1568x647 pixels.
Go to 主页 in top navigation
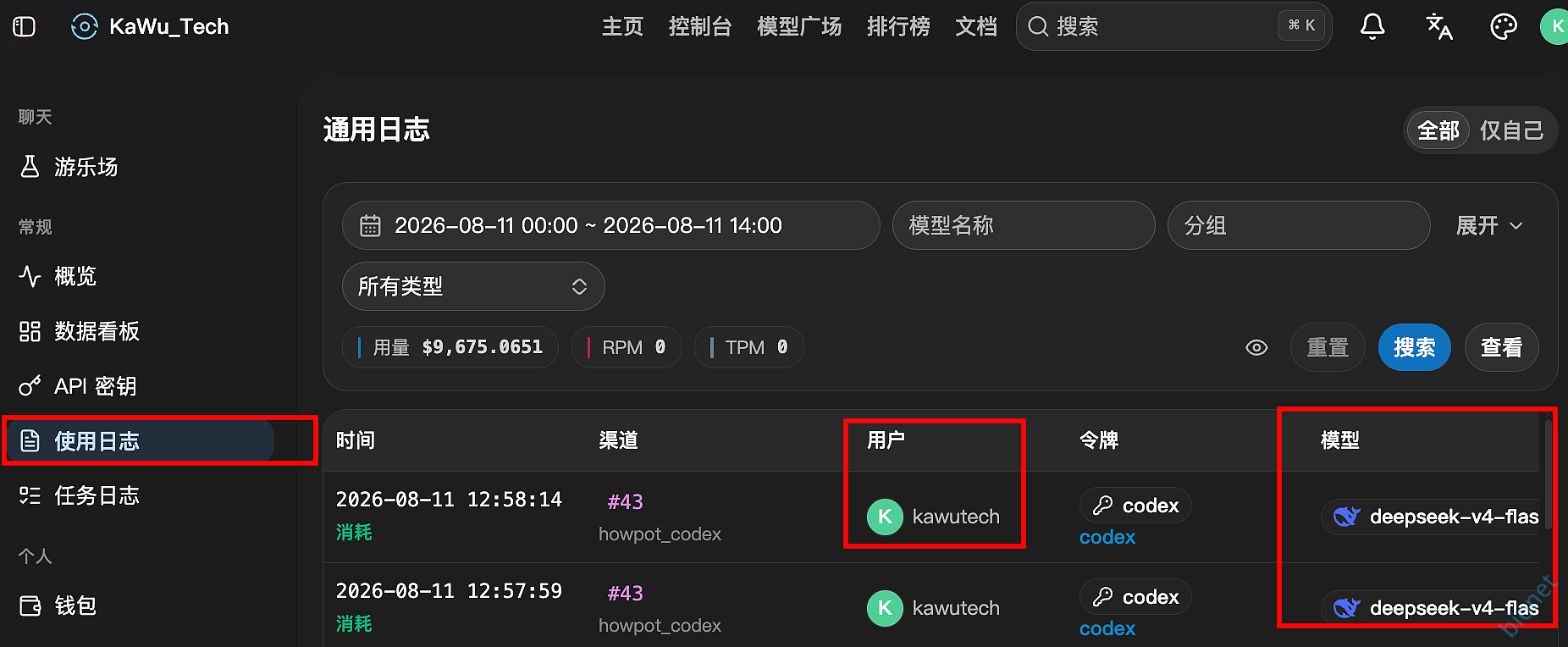622,27
